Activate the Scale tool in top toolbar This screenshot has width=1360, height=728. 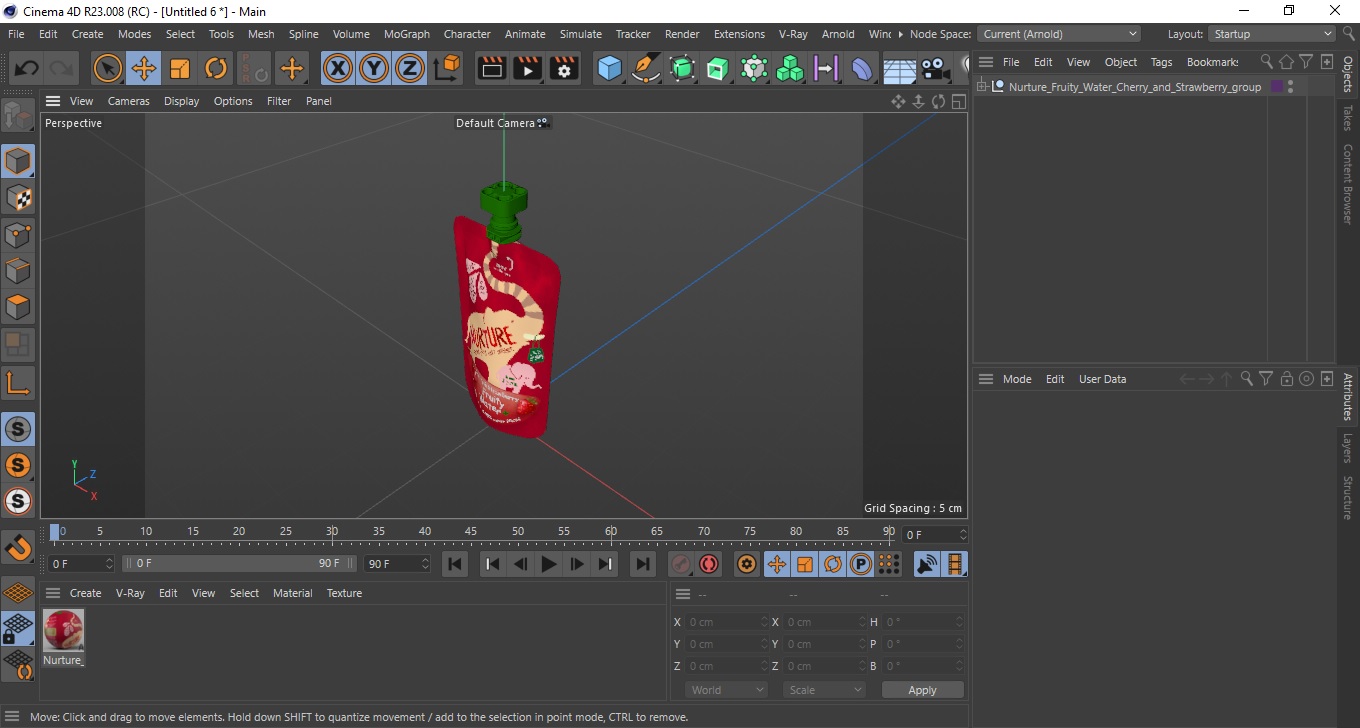coord(180,69)
